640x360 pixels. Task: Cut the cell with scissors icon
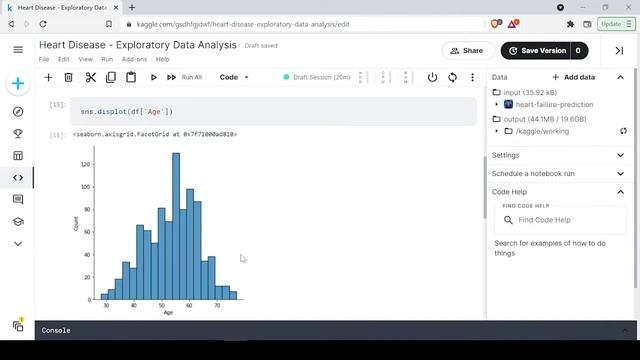point(90,77)
